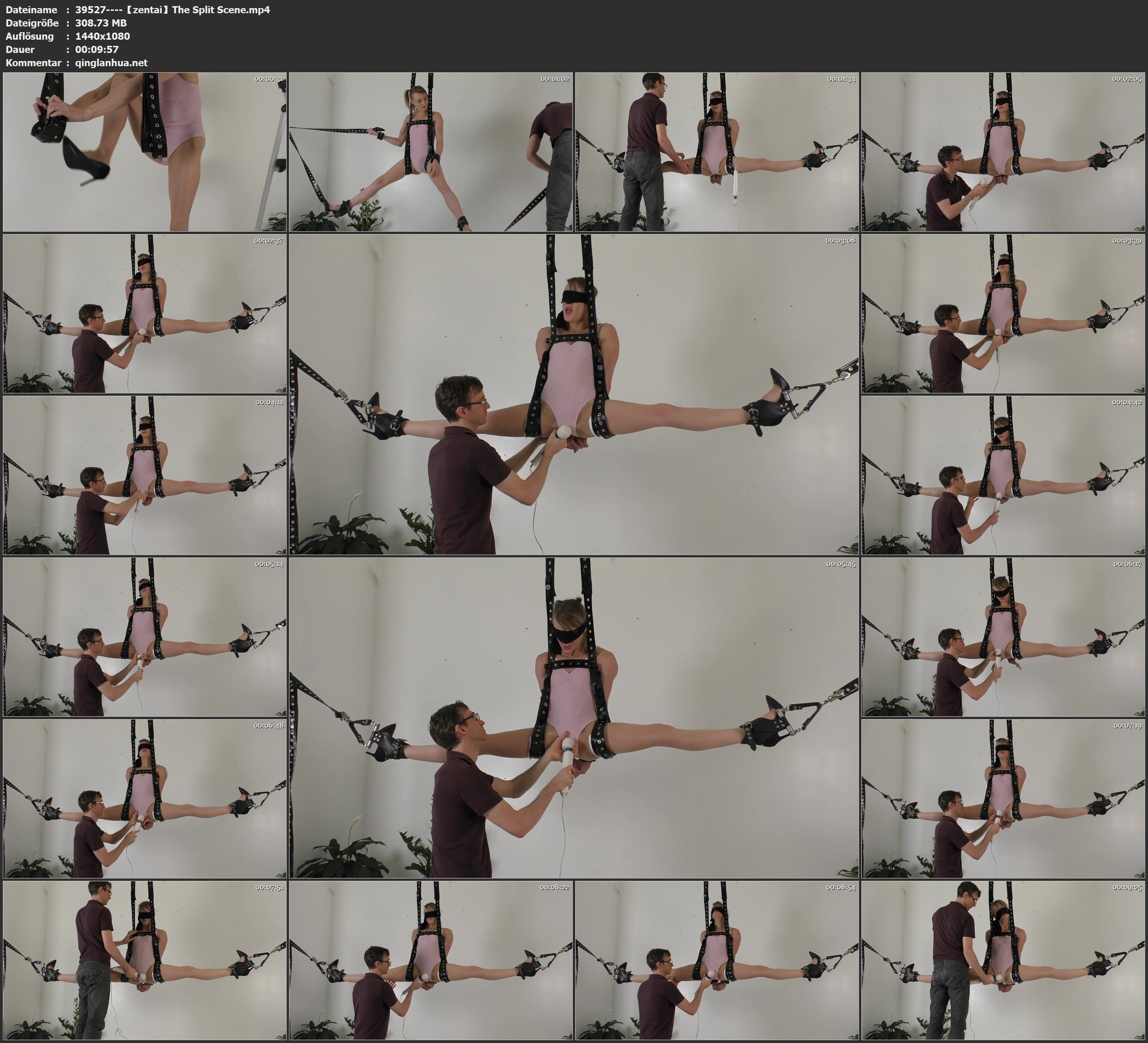Viewport: 1148px width, 1043px height.
Task: Select the thumbnail at 00:02:37
Action: (x=145, y=313)
